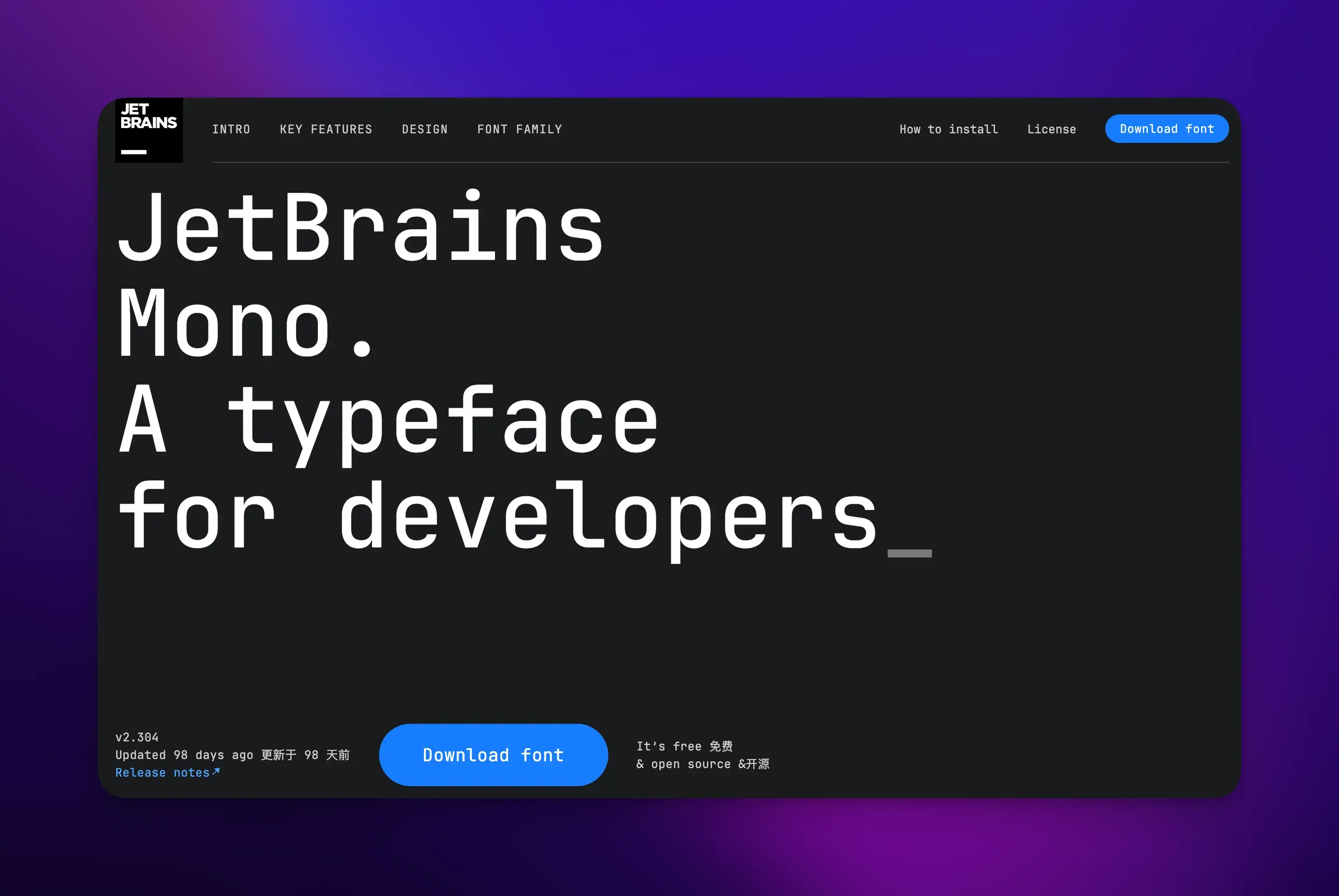Open the KEY FEATURES nav item
The width and height of the screenshot is (1339, 896).
tap(325, 129)
